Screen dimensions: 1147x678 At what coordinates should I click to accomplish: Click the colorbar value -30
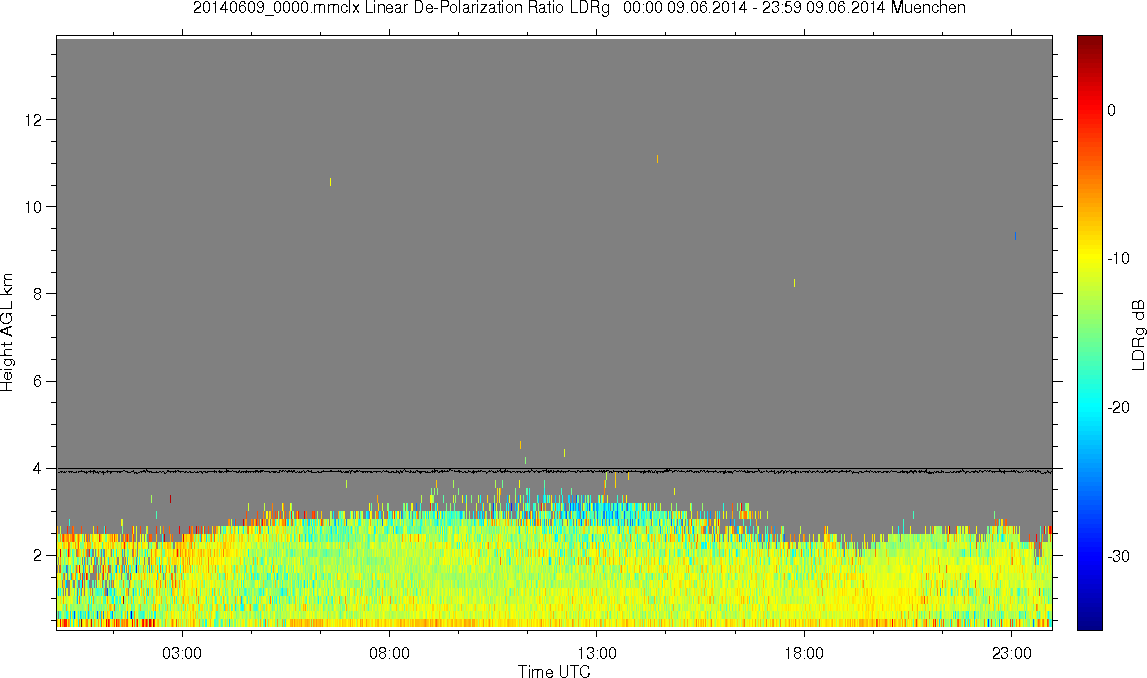point(1118,557)
